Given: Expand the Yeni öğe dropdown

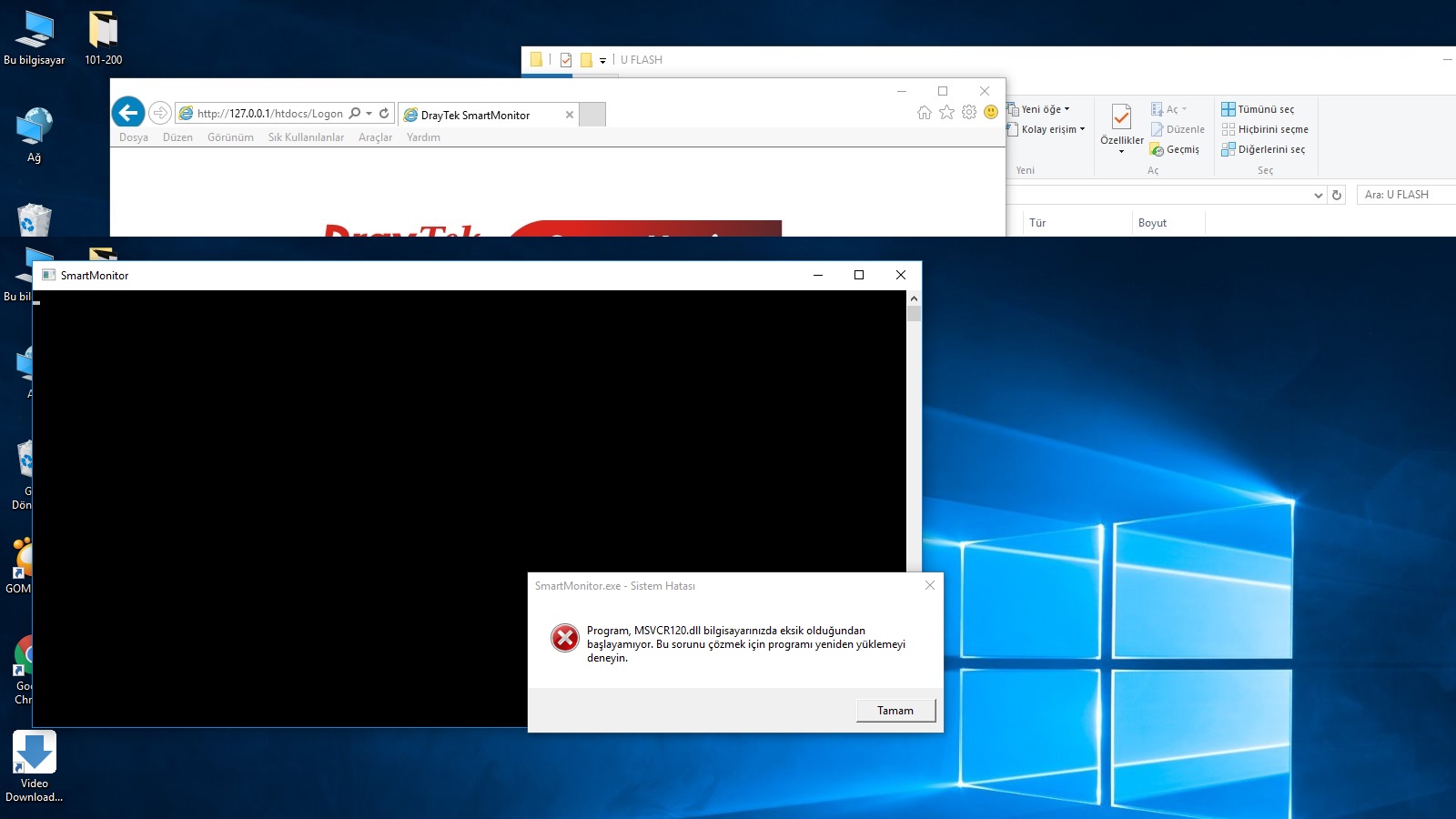Looking at the screenshot, I should coord(1045,109).
